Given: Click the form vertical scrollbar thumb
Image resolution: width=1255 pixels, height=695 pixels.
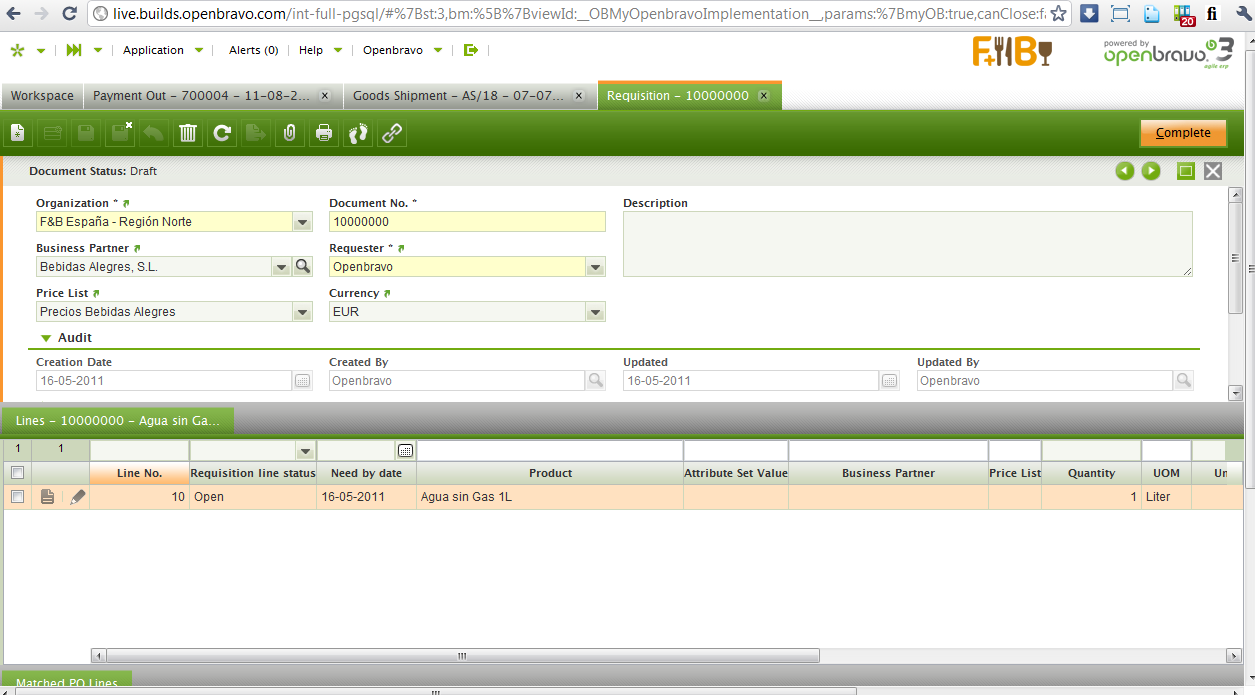Looking at the screenshot, I should pyautogui.click(x=1236, y=258).
